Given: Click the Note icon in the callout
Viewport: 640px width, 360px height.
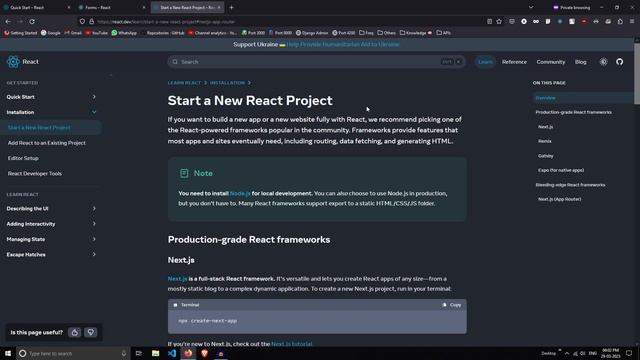Looking at the screenshot, I should (184, 173).
